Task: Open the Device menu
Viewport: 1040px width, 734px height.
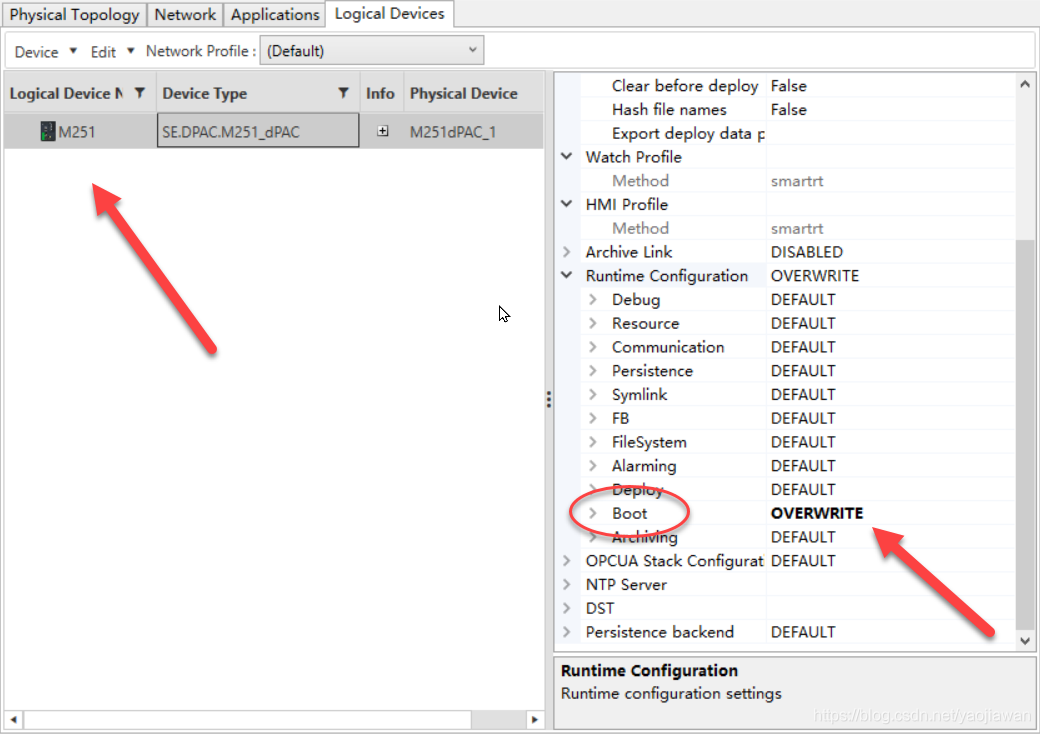Action: click(x=46, y=51)
